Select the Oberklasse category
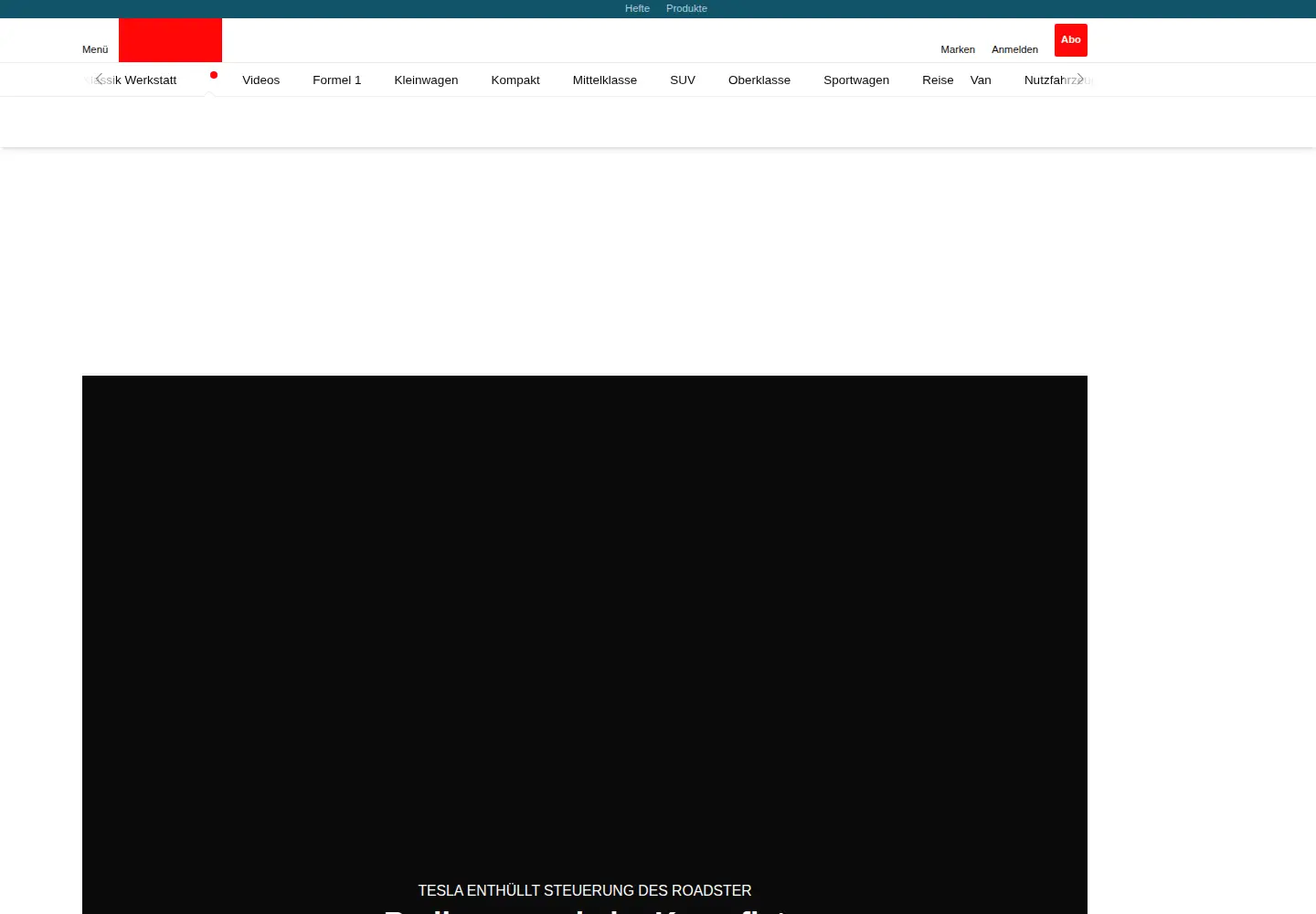Image resolution: width=1316 pixels, height=914 pixels. click(759, 80)
